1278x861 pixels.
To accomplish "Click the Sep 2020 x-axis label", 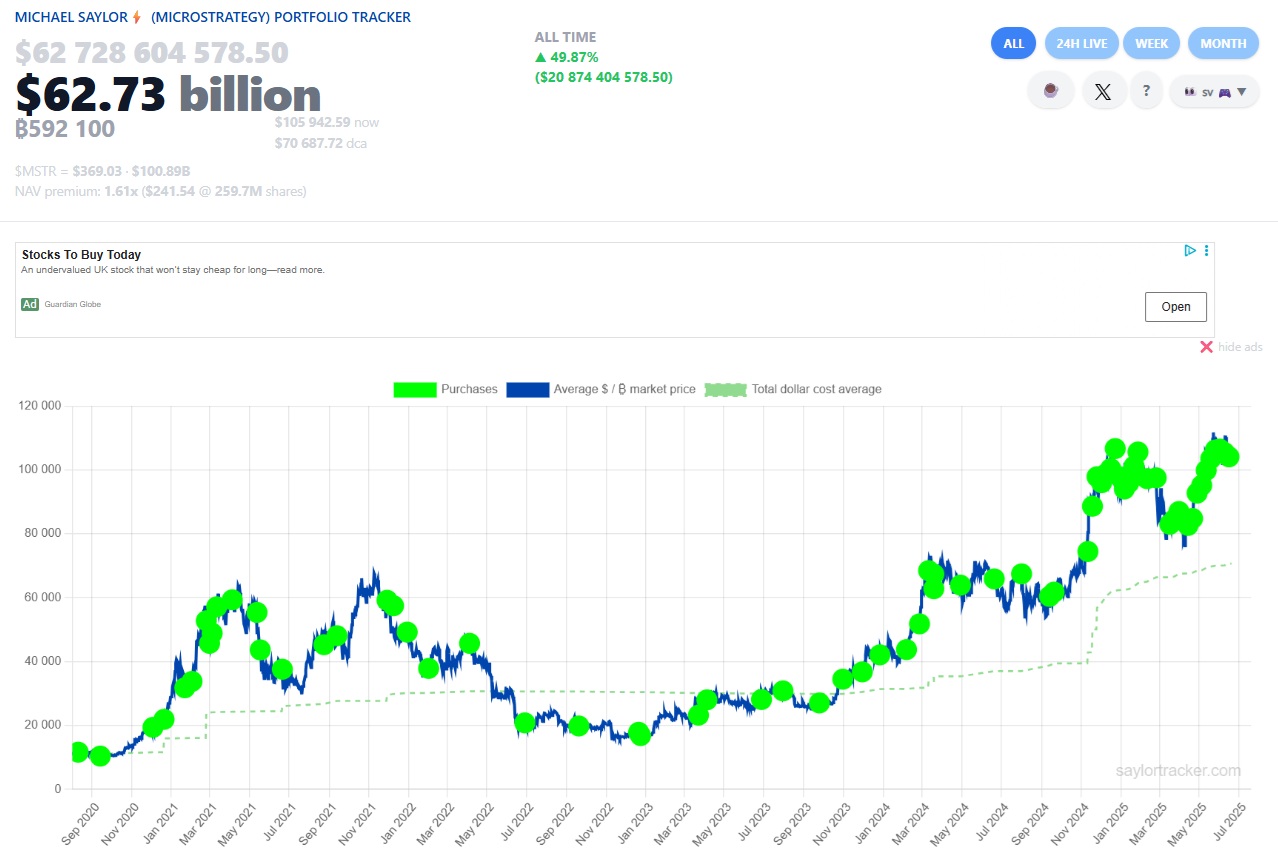I will (79, 827).
